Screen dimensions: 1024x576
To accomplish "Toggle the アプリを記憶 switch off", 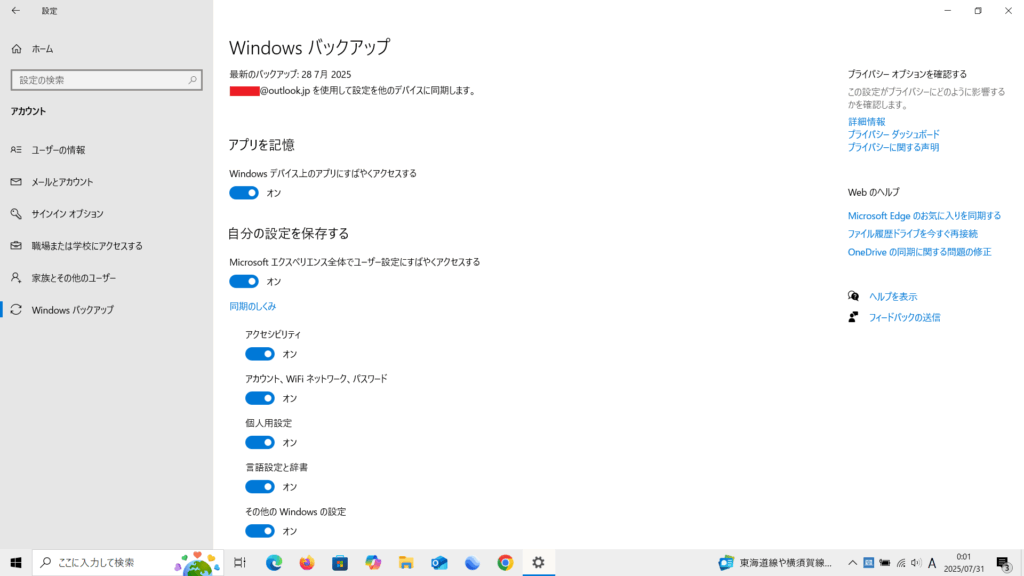I will tap(244, 193).
